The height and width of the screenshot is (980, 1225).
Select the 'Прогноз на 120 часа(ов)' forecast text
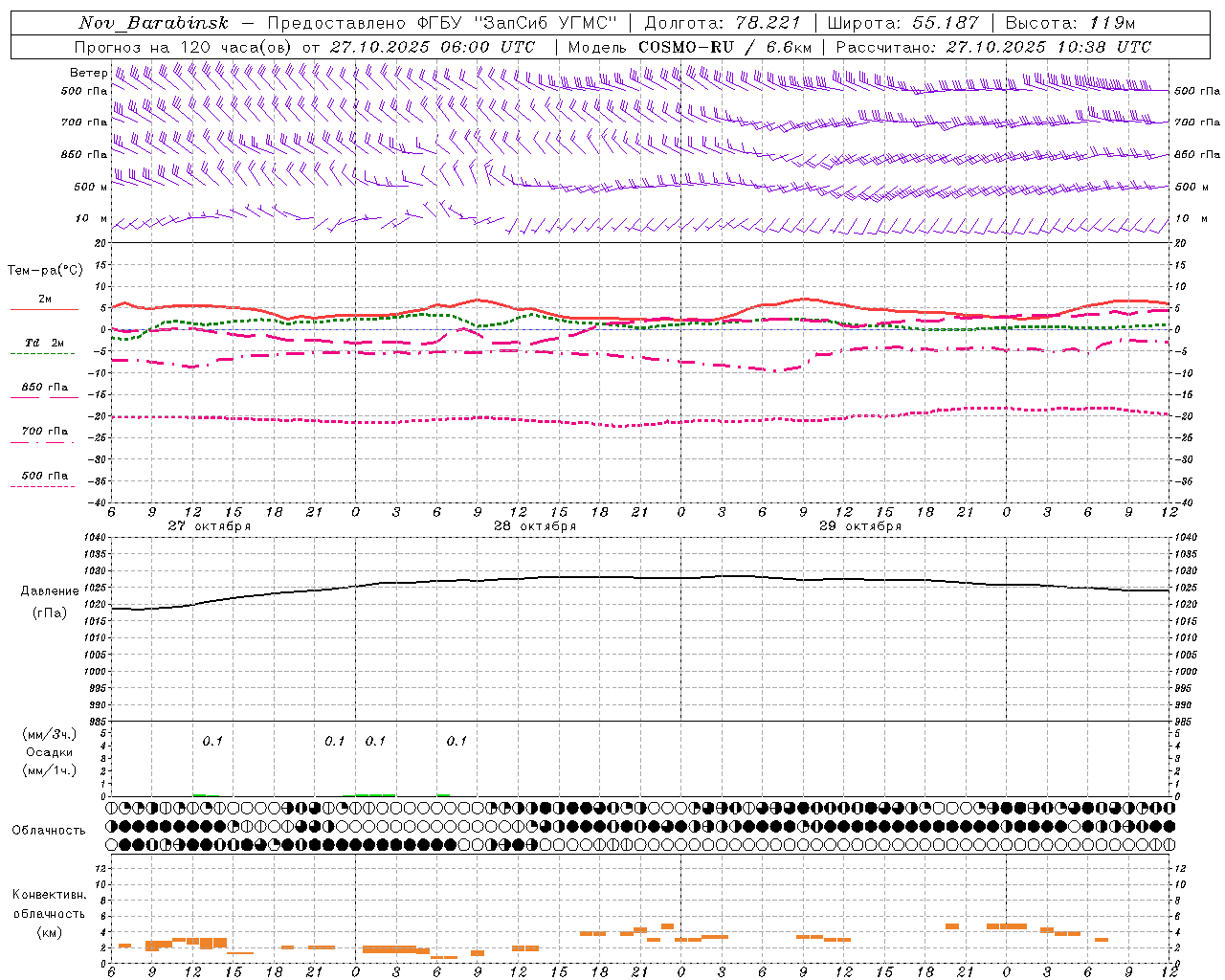(184, 47)
